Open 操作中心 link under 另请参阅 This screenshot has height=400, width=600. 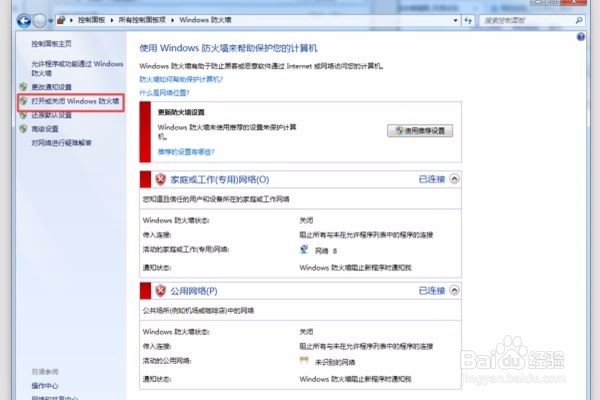click(45, 385)
